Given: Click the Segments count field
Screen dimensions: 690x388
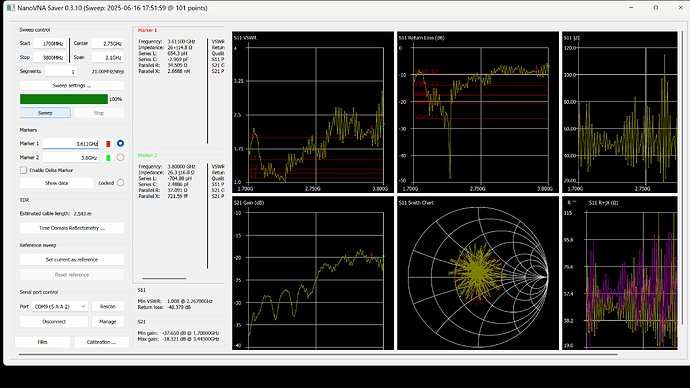Looking at the screenshot, I should 61,71.
